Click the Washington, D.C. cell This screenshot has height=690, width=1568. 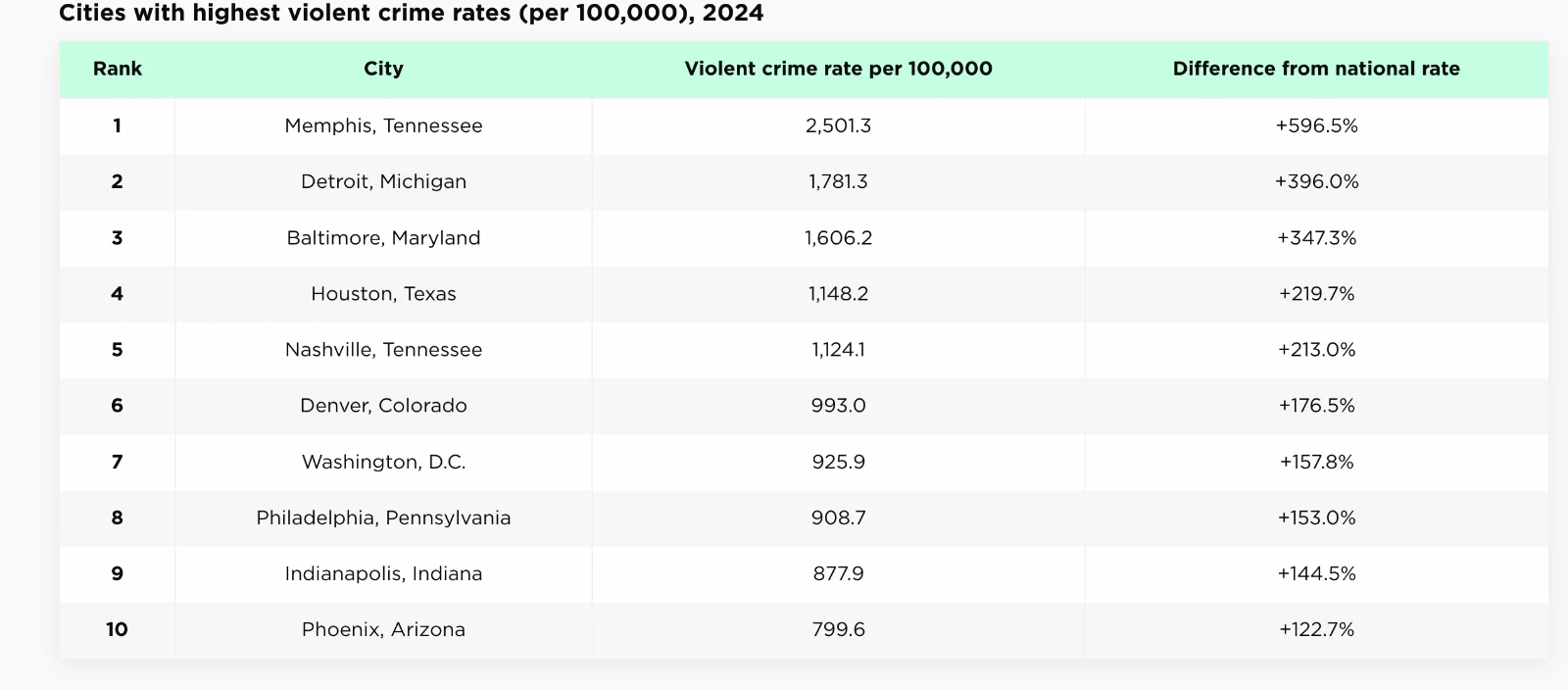383,462
